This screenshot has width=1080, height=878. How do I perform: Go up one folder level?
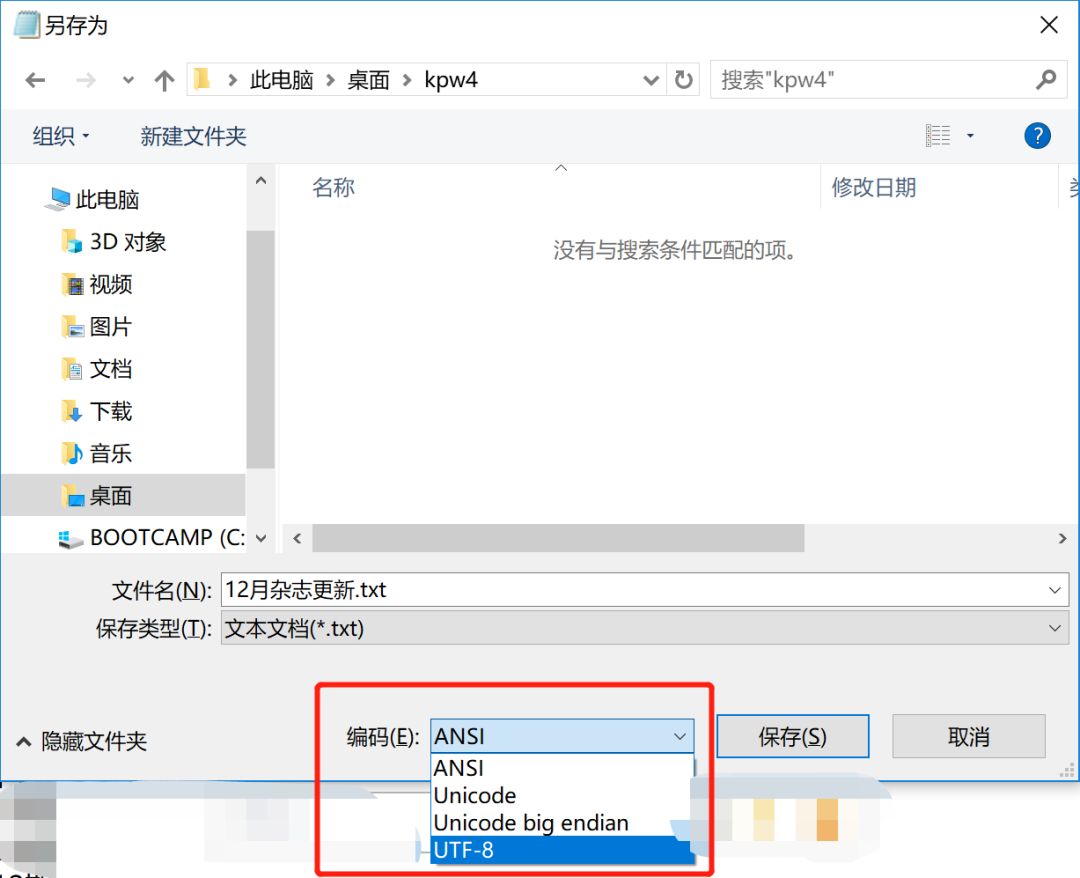point(164,81)
